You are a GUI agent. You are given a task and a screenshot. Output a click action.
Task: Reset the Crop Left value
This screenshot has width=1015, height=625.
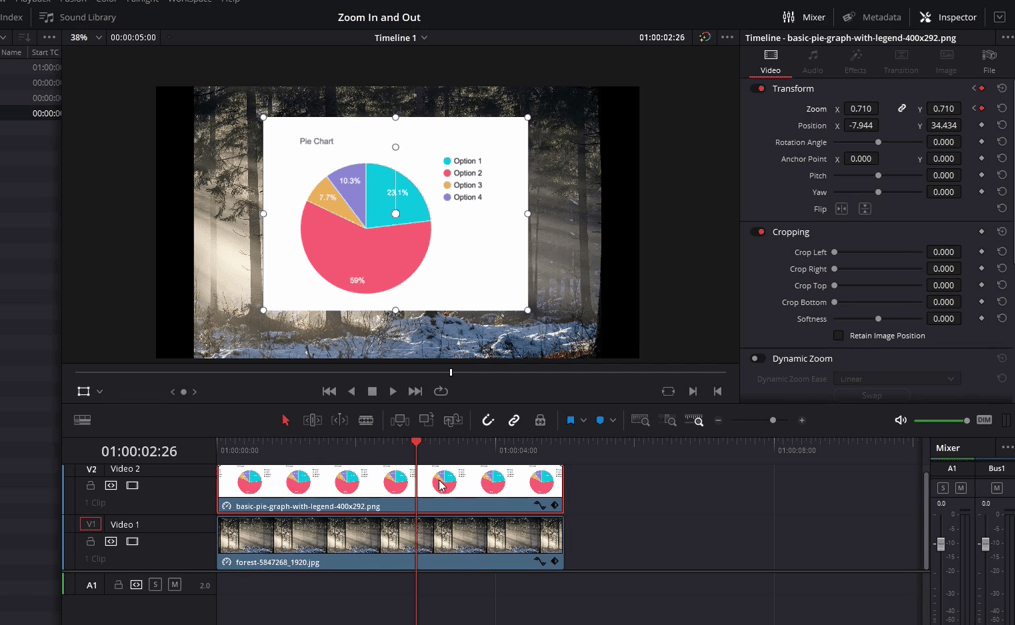1001,252
